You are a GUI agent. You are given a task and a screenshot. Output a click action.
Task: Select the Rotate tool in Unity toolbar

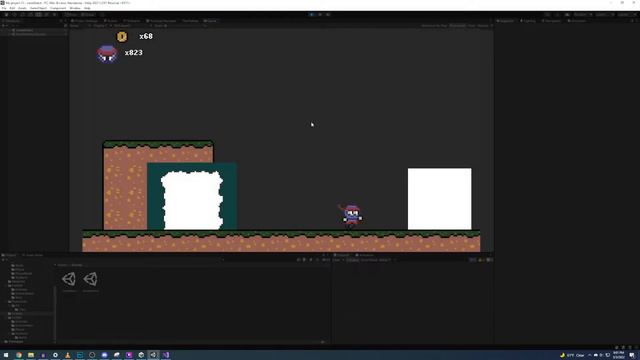[22, 14]
